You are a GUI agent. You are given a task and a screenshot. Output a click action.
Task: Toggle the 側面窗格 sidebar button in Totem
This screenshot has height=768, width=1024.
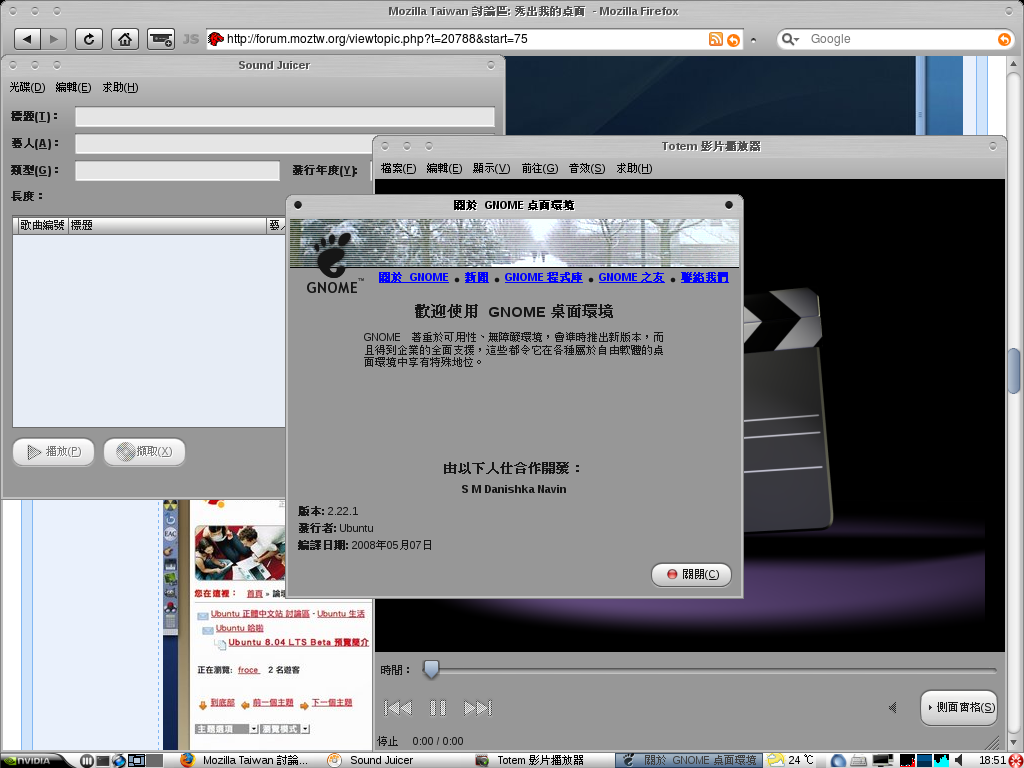click(958, 707)
